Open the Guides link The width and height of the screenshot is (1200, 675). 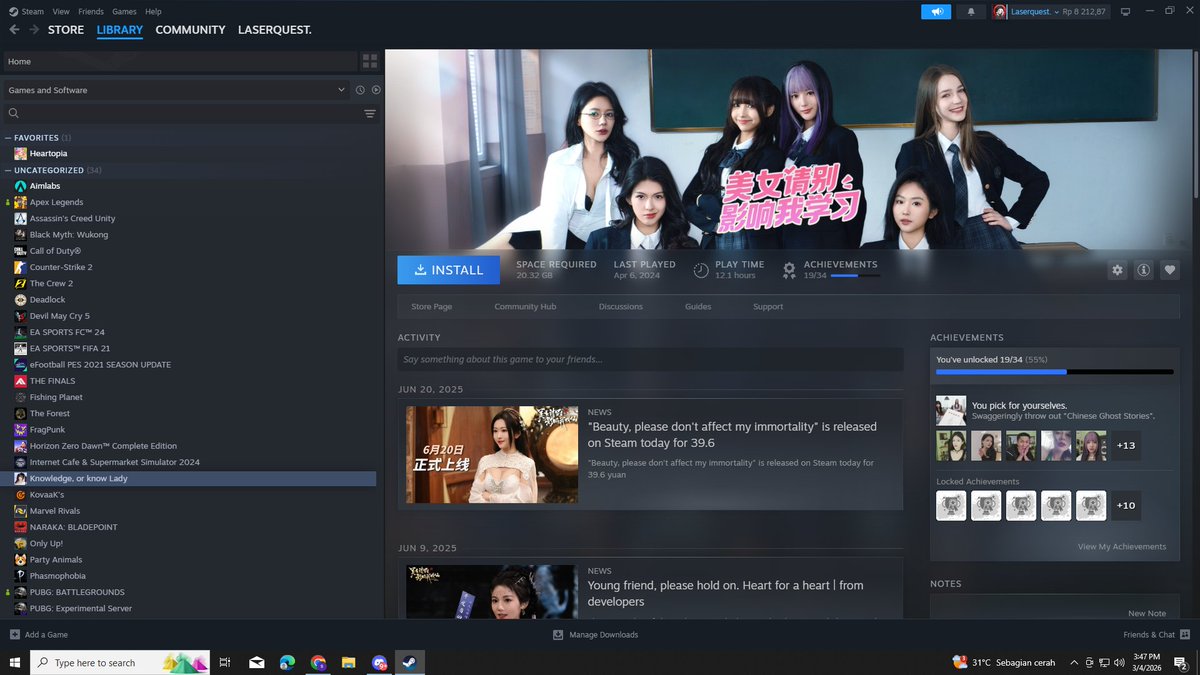pyautogui.click(x=698, y=306)
